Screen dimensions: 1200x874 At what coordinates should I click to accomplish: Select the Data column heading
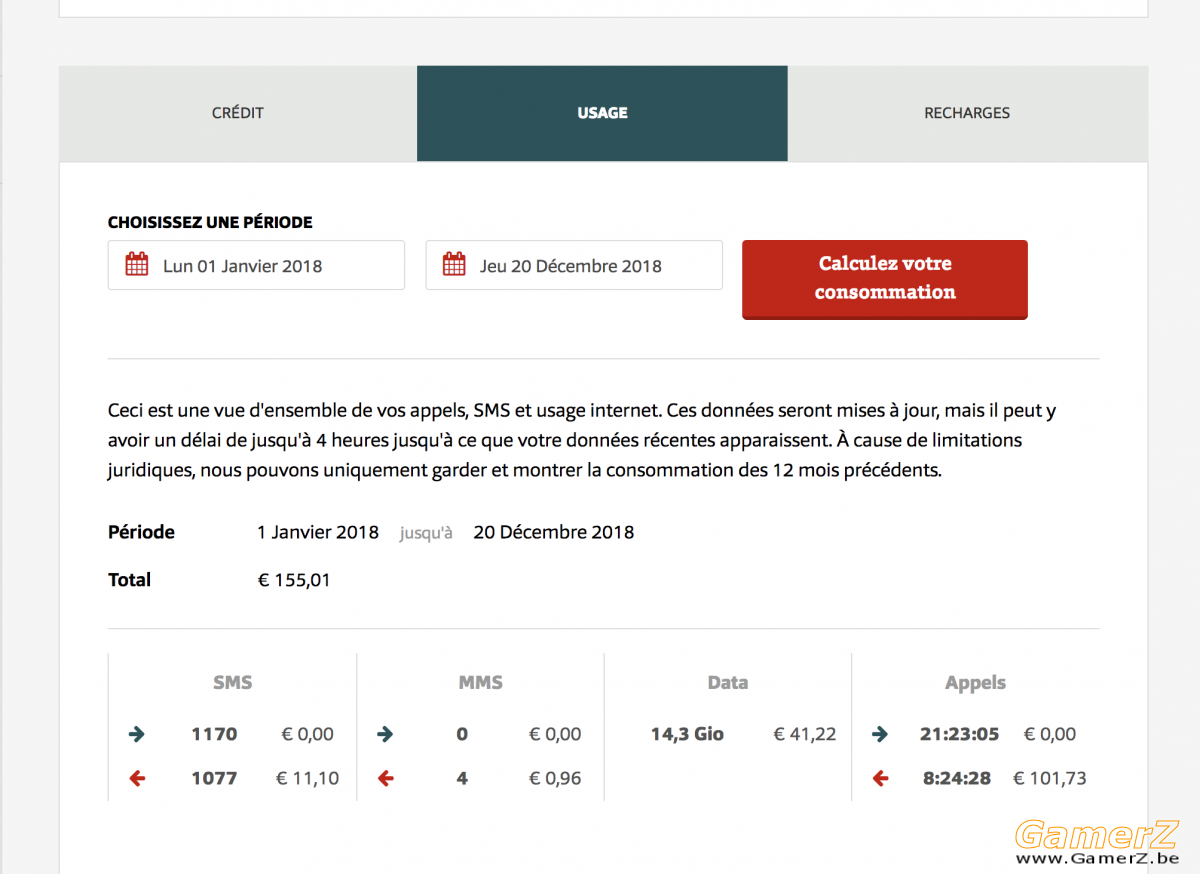click(x=727, y=683)
